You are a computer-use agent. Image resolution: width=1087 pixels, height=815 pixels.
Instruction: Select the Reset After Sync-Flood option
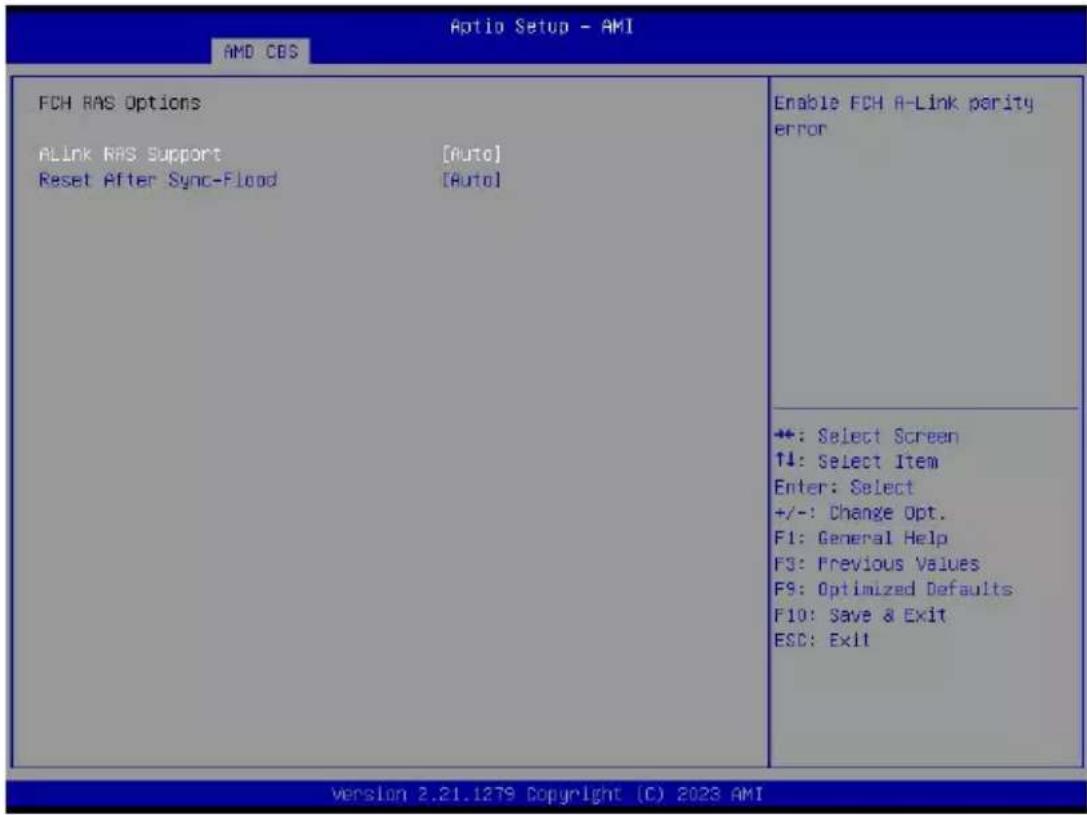(157, 180)
